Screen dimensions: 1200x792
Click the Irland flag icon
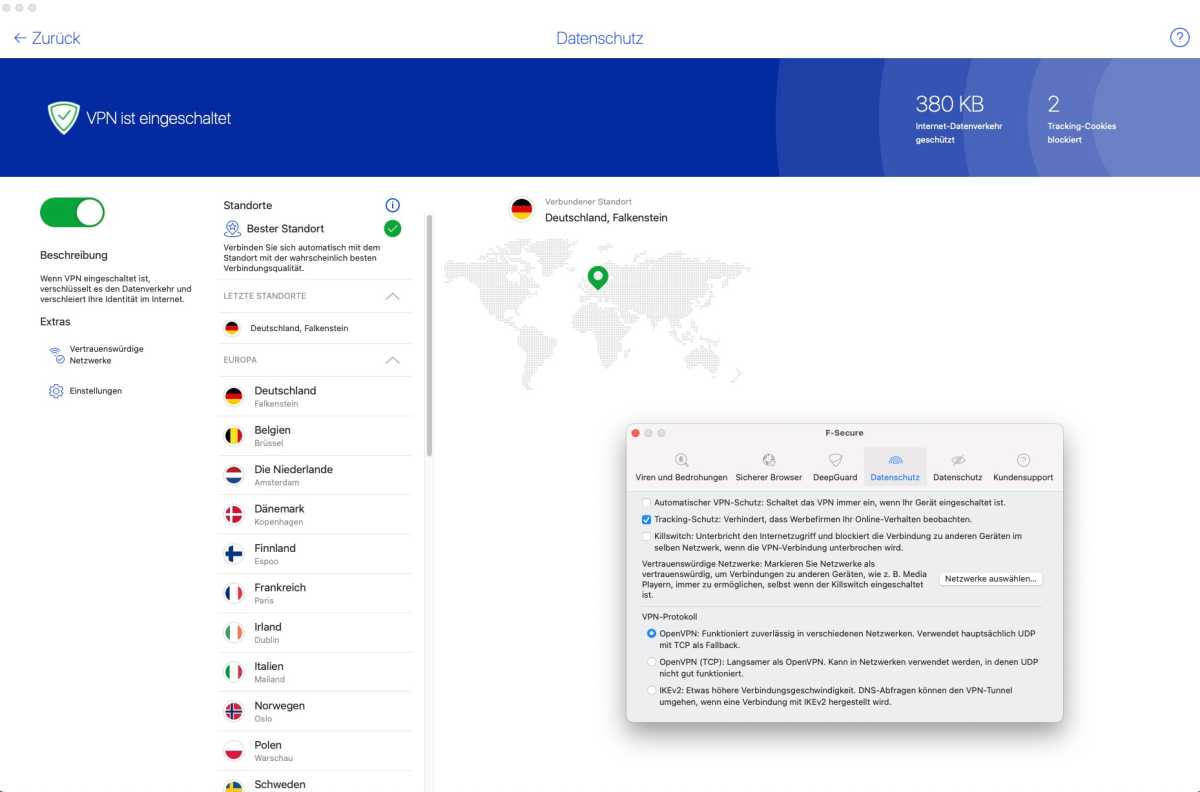(234, 633)
